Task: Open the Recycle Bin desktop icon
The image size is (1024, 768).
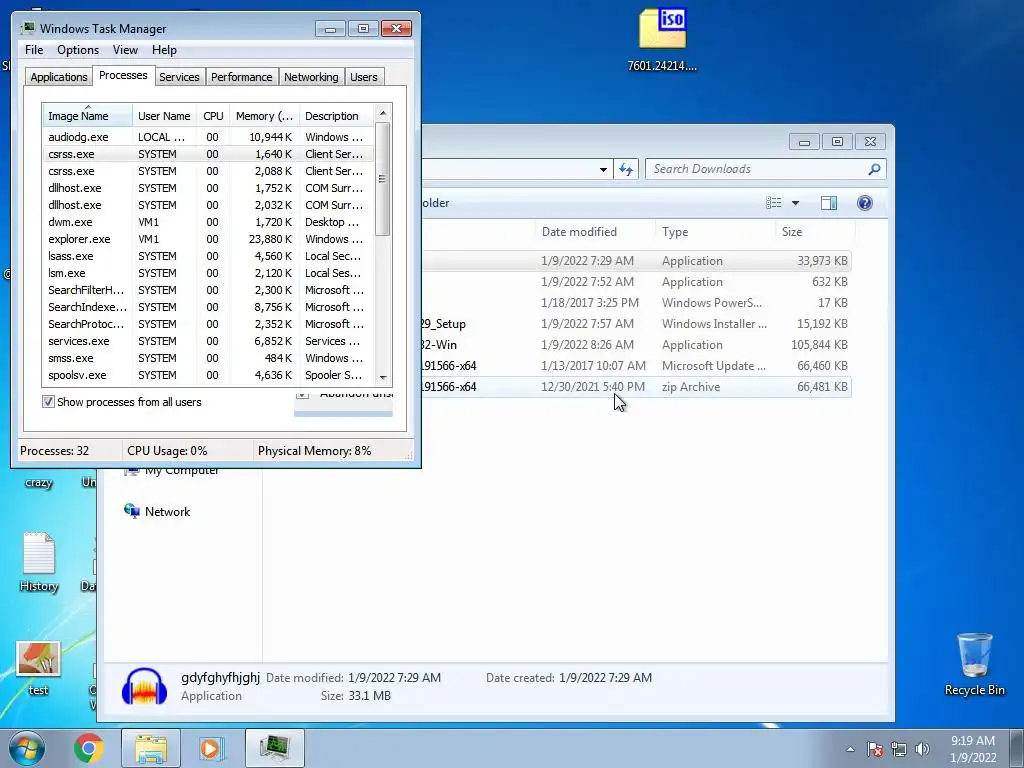Action: (974, 665)
